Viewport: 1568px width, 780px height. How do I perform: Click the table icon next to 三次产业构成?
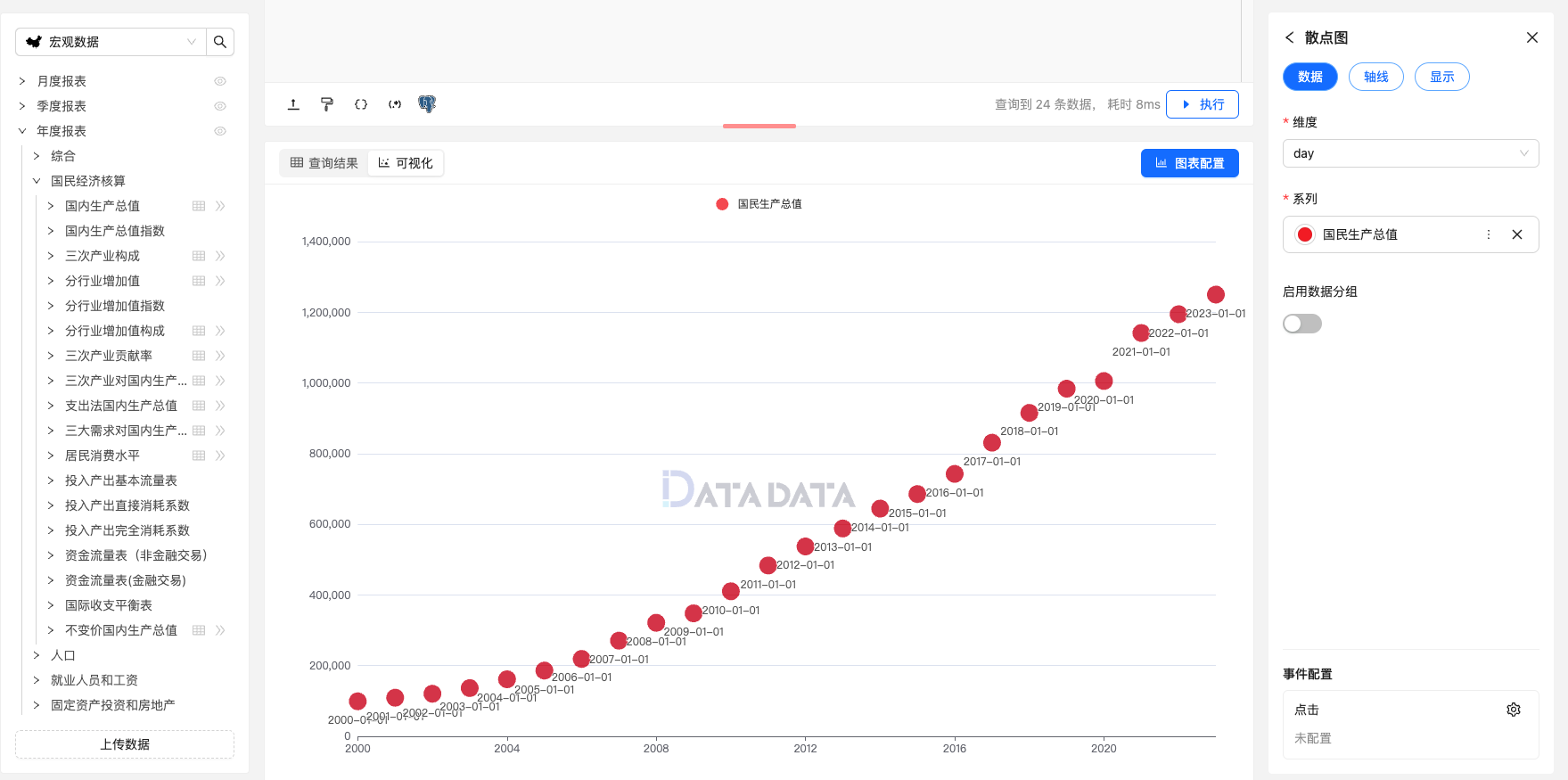click(199, 256)
